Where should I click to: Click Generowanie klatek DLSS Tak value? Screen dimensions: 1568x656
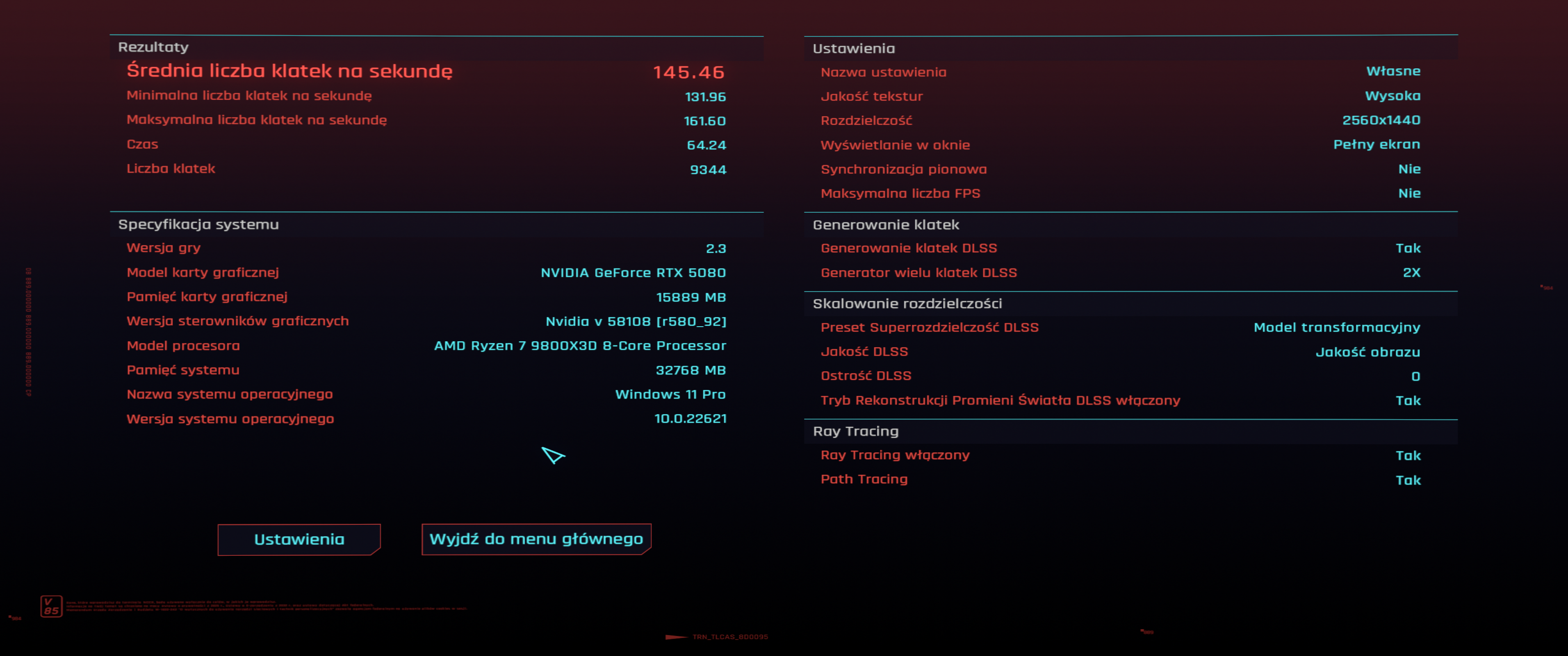tap(1407, 248)
